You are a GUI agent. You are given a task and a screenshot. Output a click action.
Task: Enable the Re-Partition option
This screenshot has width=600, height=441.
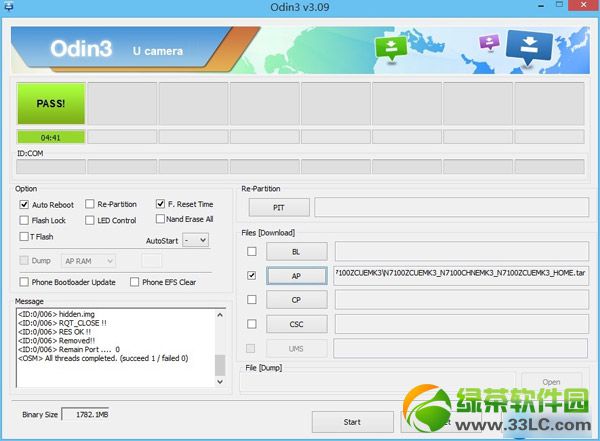(x=90, y=204)
